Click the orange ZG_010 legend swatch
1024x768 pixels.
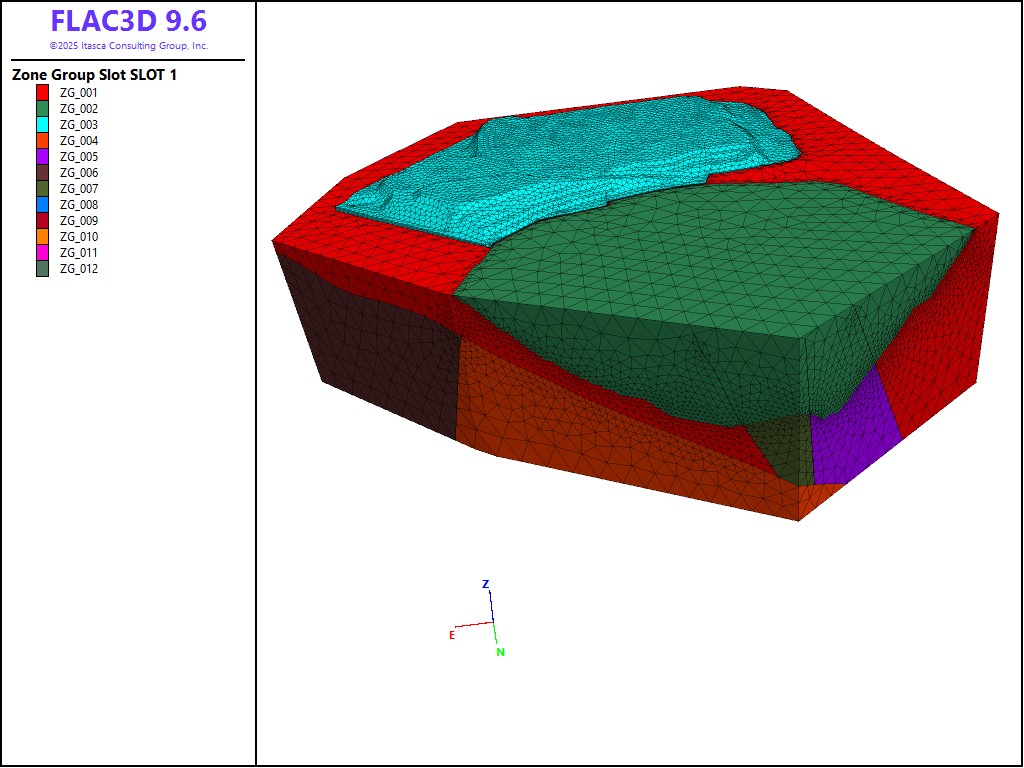[42, 237]
